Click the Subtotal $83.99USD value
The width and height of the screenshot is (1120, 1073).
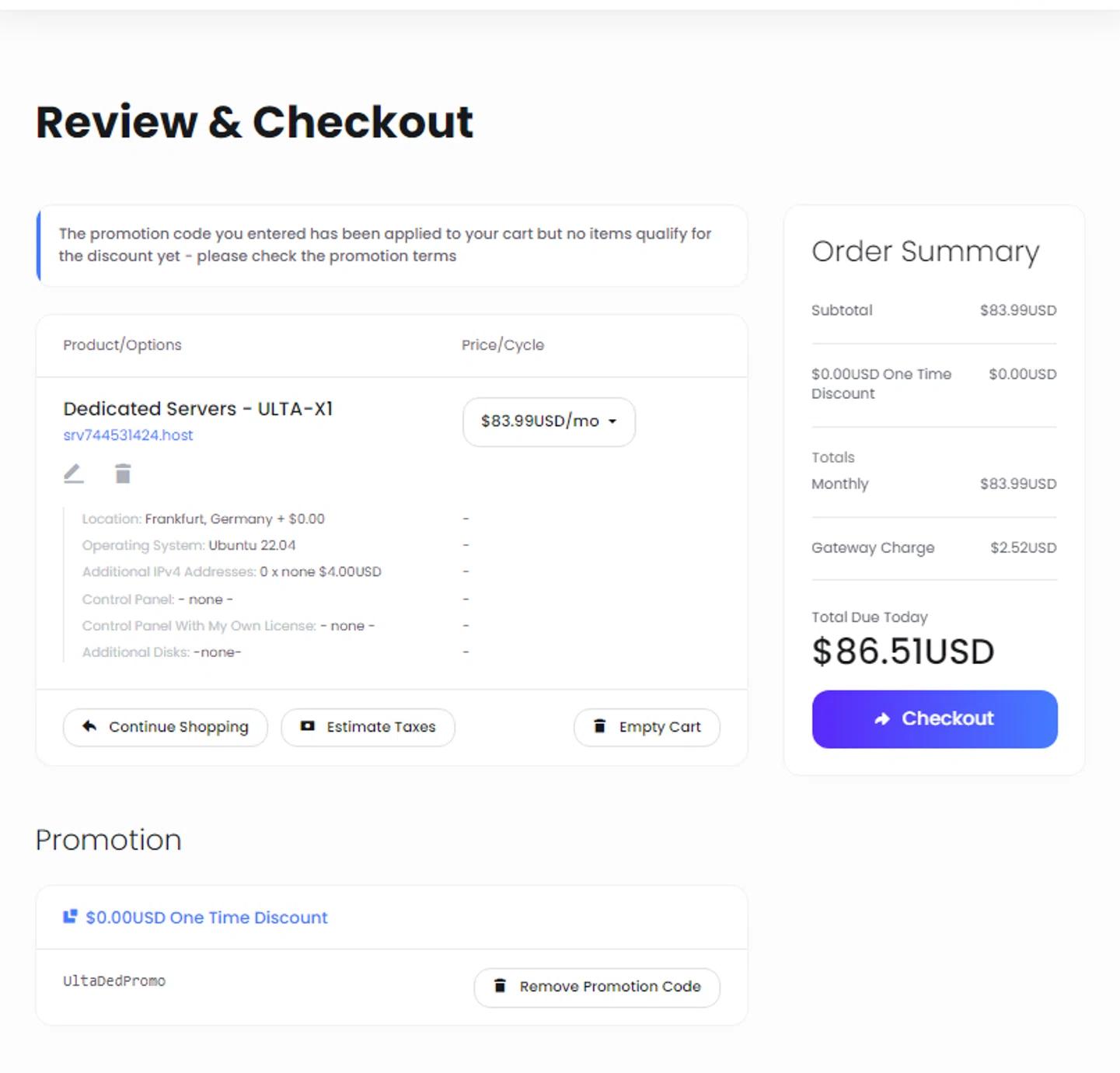[x=1018, y=310]
